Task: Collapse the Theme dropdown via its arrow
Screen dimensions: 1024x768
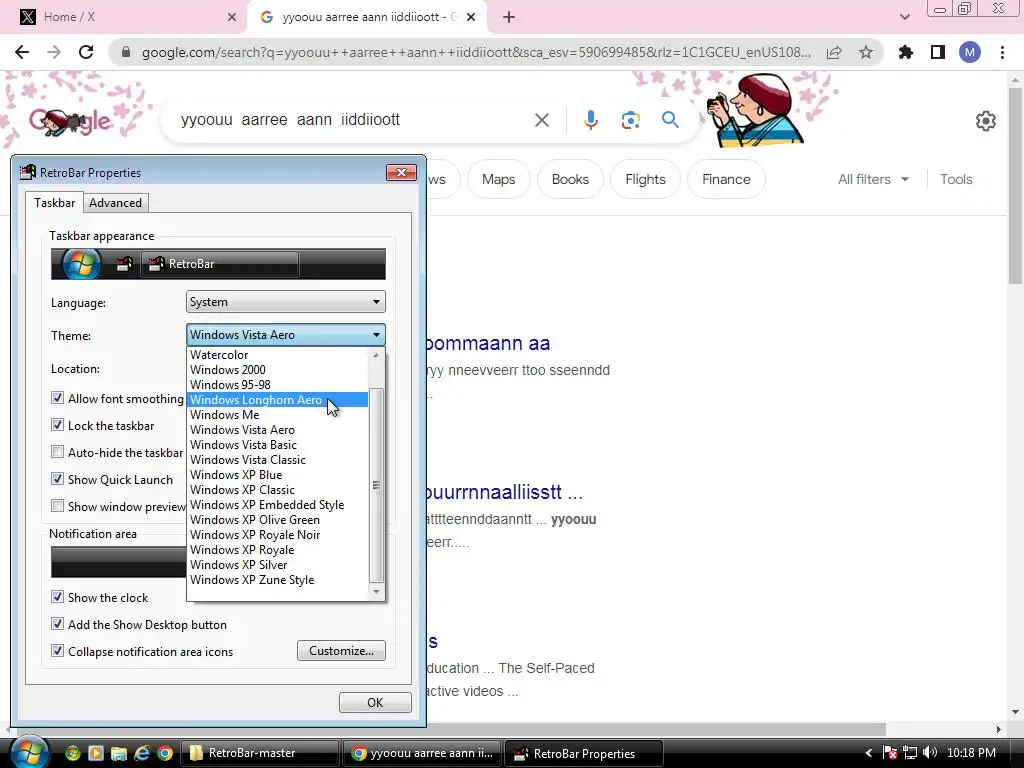Action: click(376, 335)
